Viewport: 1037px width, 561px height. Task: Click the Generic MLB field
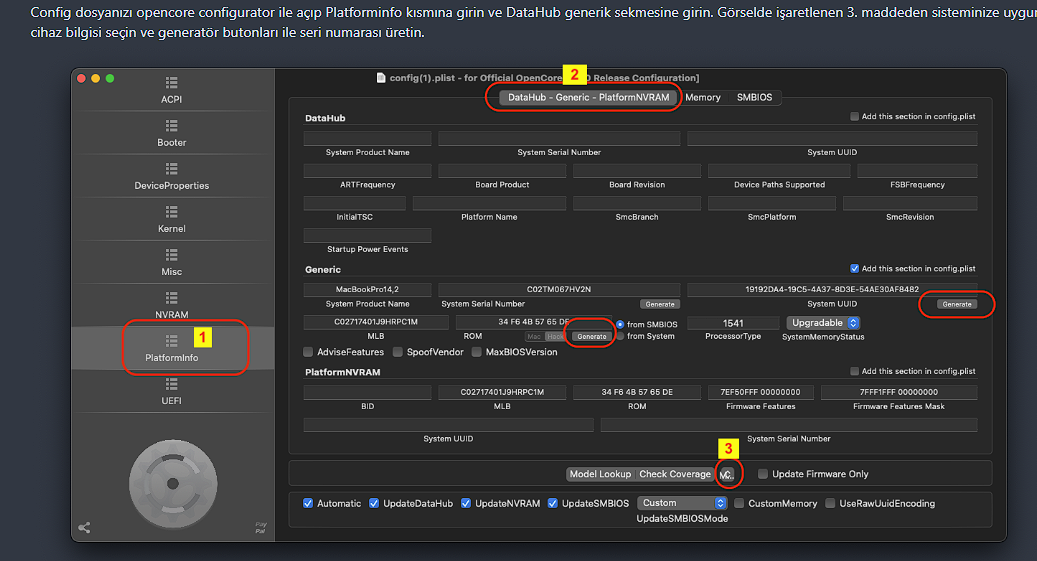pyautogui.click(x=376, y=322)
